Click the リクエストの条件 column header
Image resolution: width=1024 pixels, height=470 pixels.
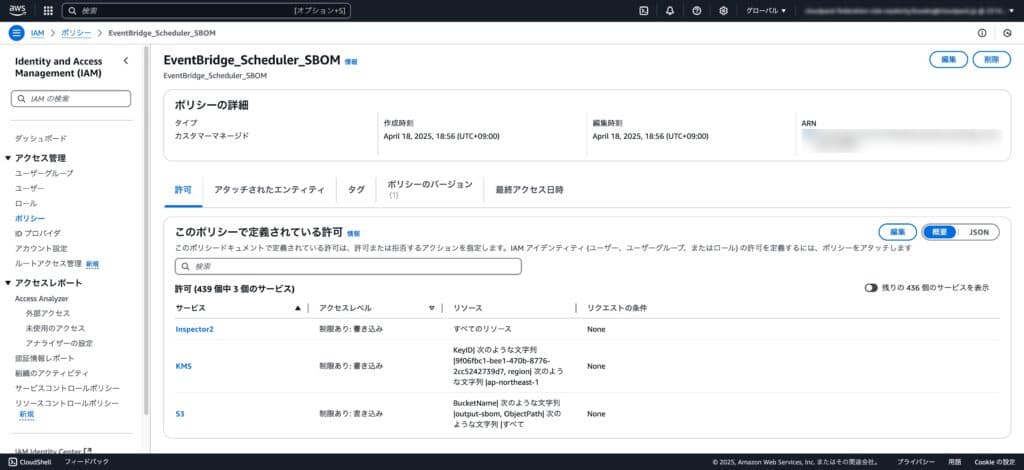coord(617,308)
